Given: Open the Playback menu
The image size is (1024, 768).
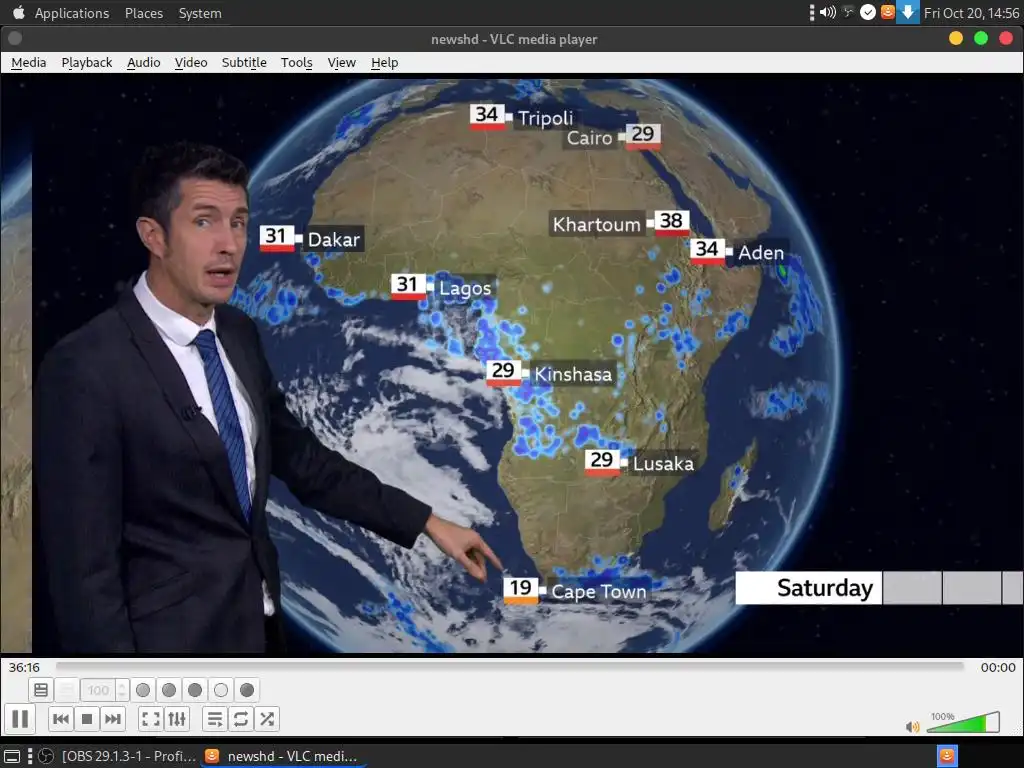Looking at the screenshot, I should click(87, 63).
